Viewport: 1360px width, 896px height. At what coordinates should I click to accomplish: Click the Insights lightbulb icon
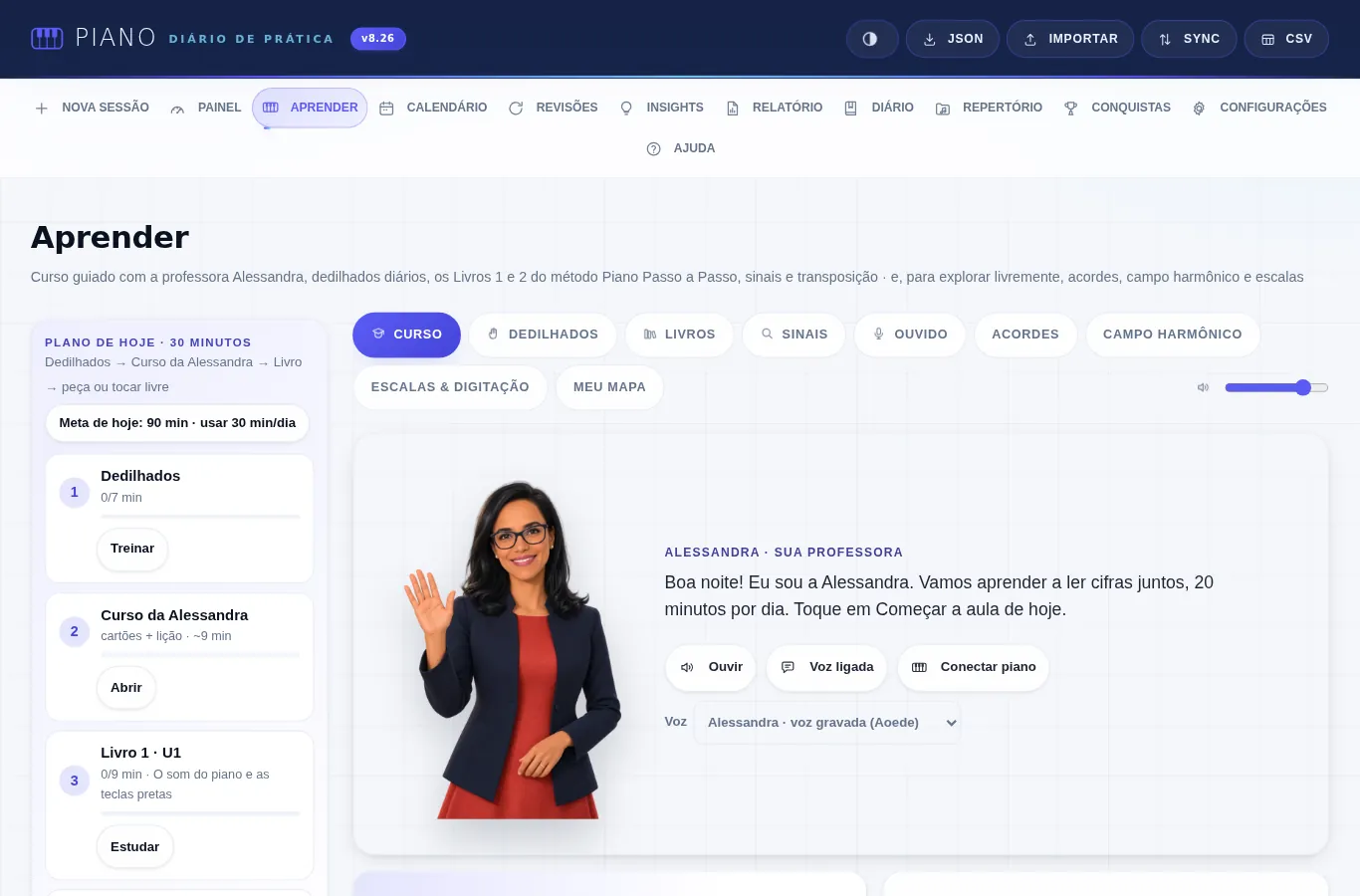click(x=626, y=109)
